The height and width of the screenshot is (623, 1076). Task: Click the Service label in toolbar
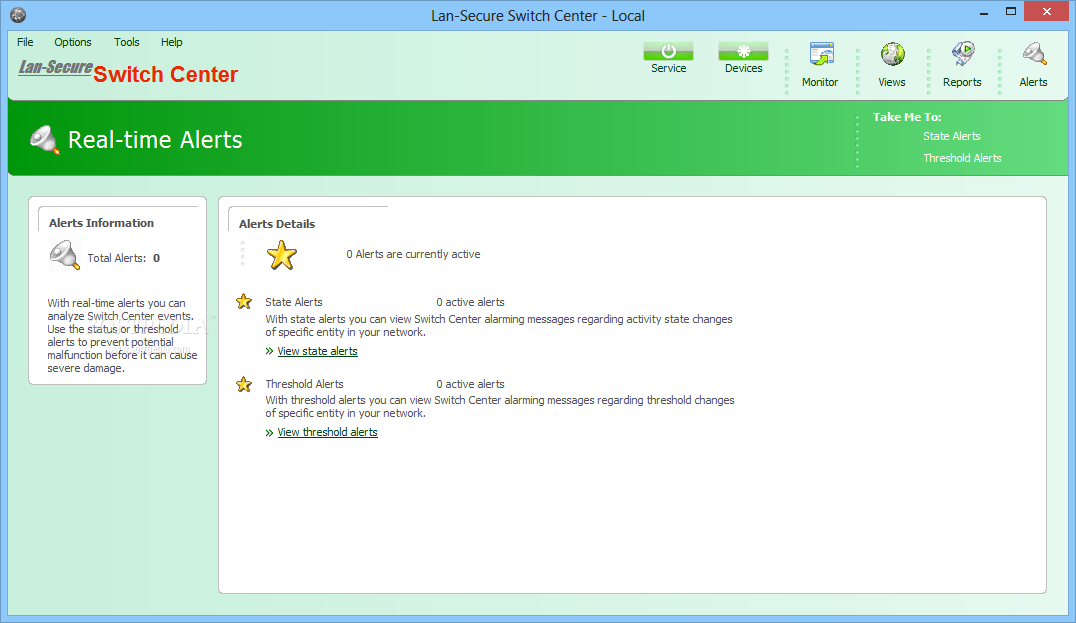point(668,68)
